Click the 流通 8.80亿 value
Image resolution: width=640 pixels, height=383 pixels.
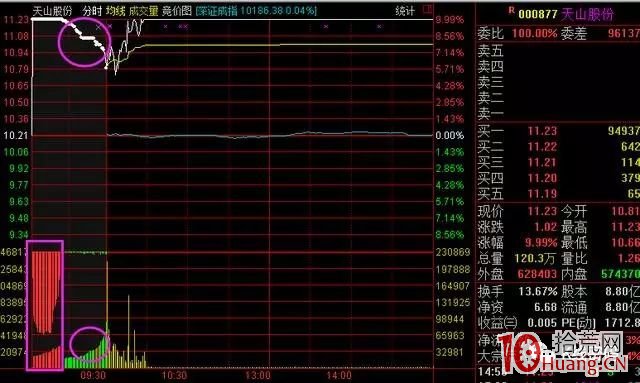click(x=622, y=307)
